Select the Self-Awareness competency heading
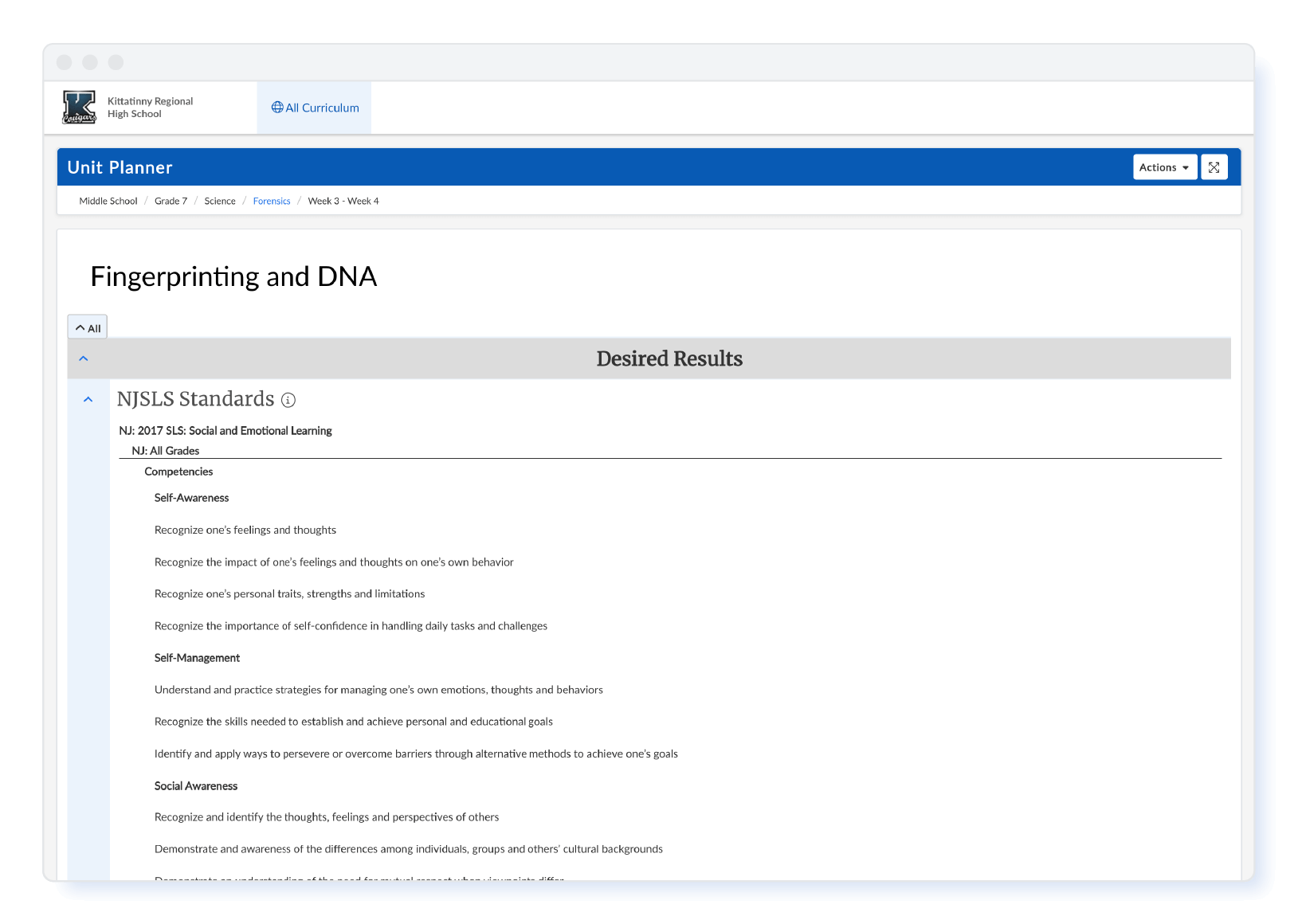The image size is (1298, 924). (191, 498)
